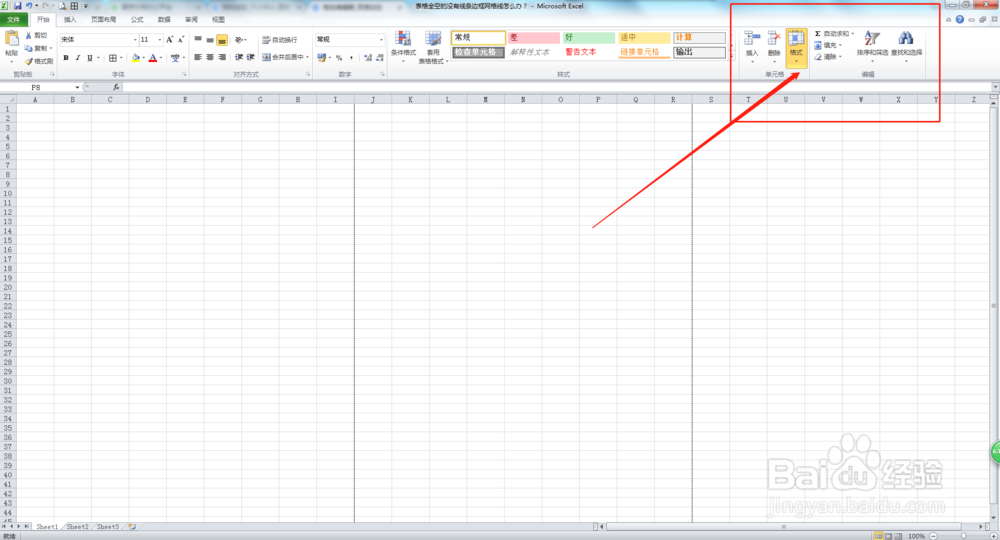Select the Sheet2 worksheet tab

(78, 527)
